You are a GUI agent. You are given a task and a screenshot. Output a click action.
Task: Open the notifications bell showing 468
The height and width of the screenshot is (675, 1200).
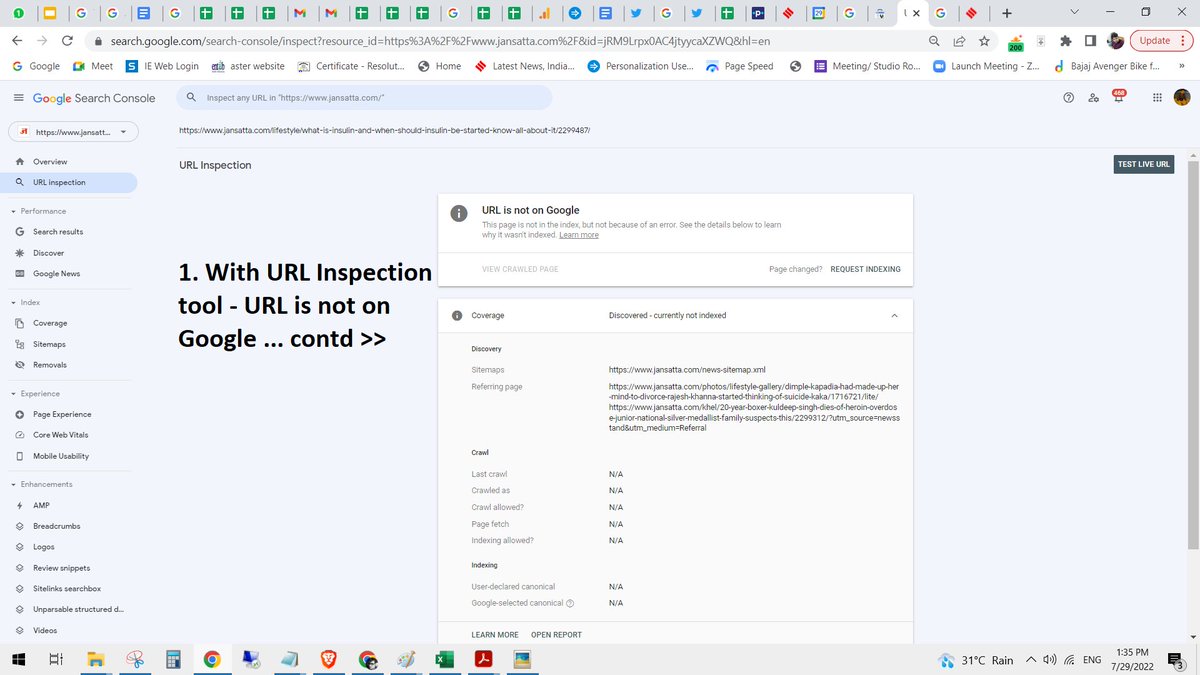pos(1119,97)
